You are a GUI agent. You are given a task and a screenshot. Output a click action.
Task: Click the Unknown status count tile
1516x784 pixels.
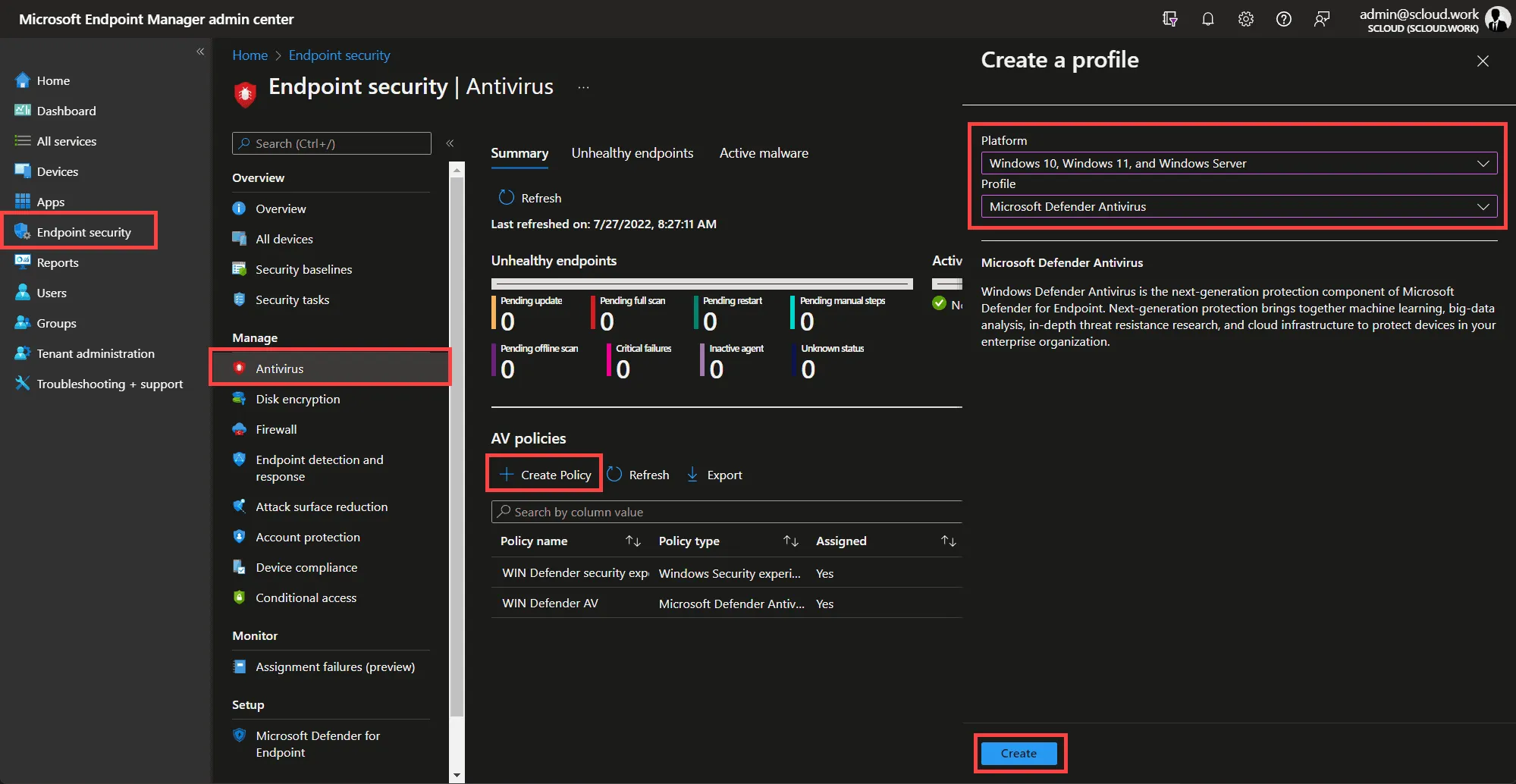tap(828, 360)
